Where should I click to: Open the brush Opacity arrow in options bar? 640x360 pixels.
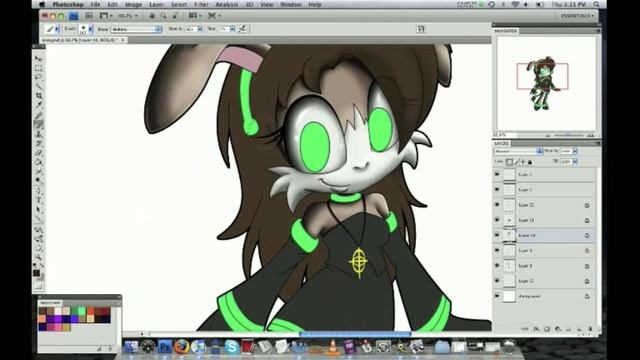coord(200,29)
